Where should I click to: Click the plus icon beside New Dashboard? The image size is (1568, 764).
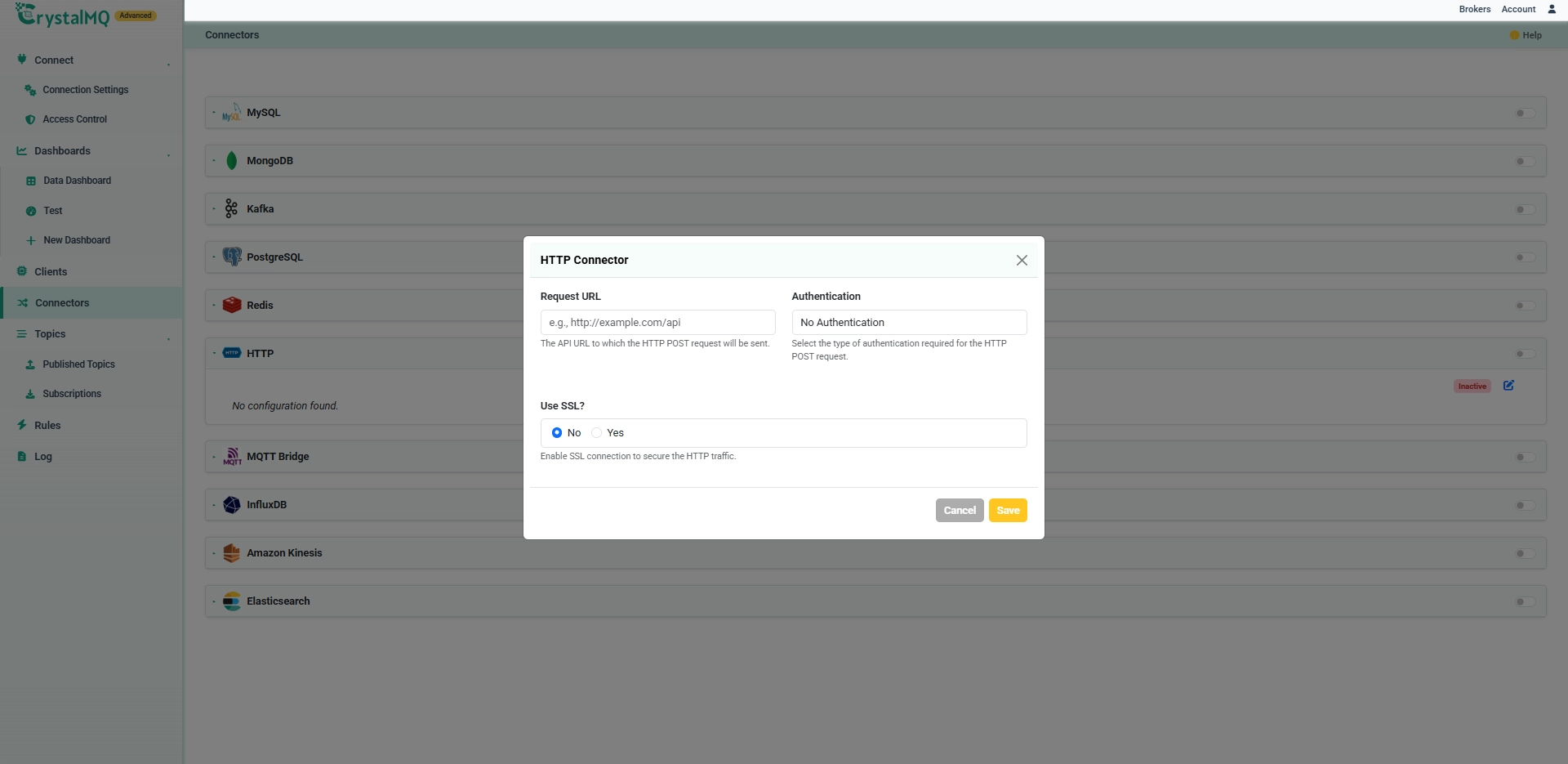click(31, 240)
